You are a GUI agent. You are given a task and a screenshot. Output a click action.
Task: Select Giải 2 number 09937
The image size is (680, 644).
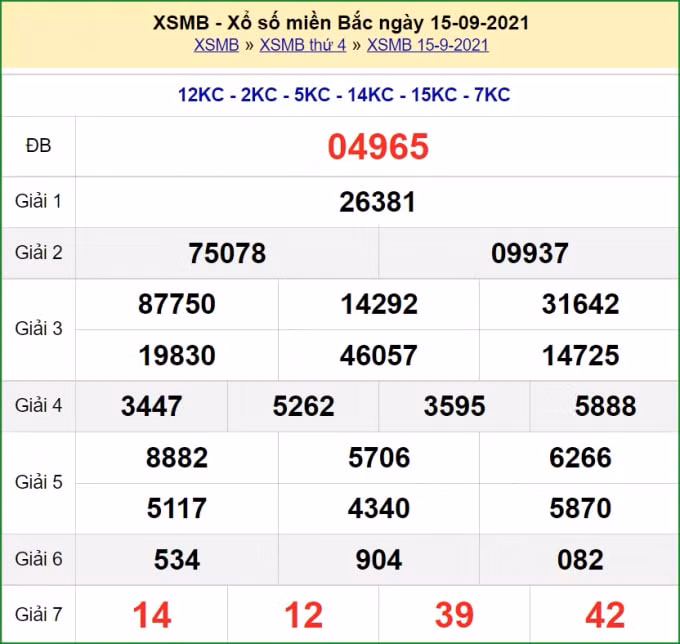click(x=529, y=253)
